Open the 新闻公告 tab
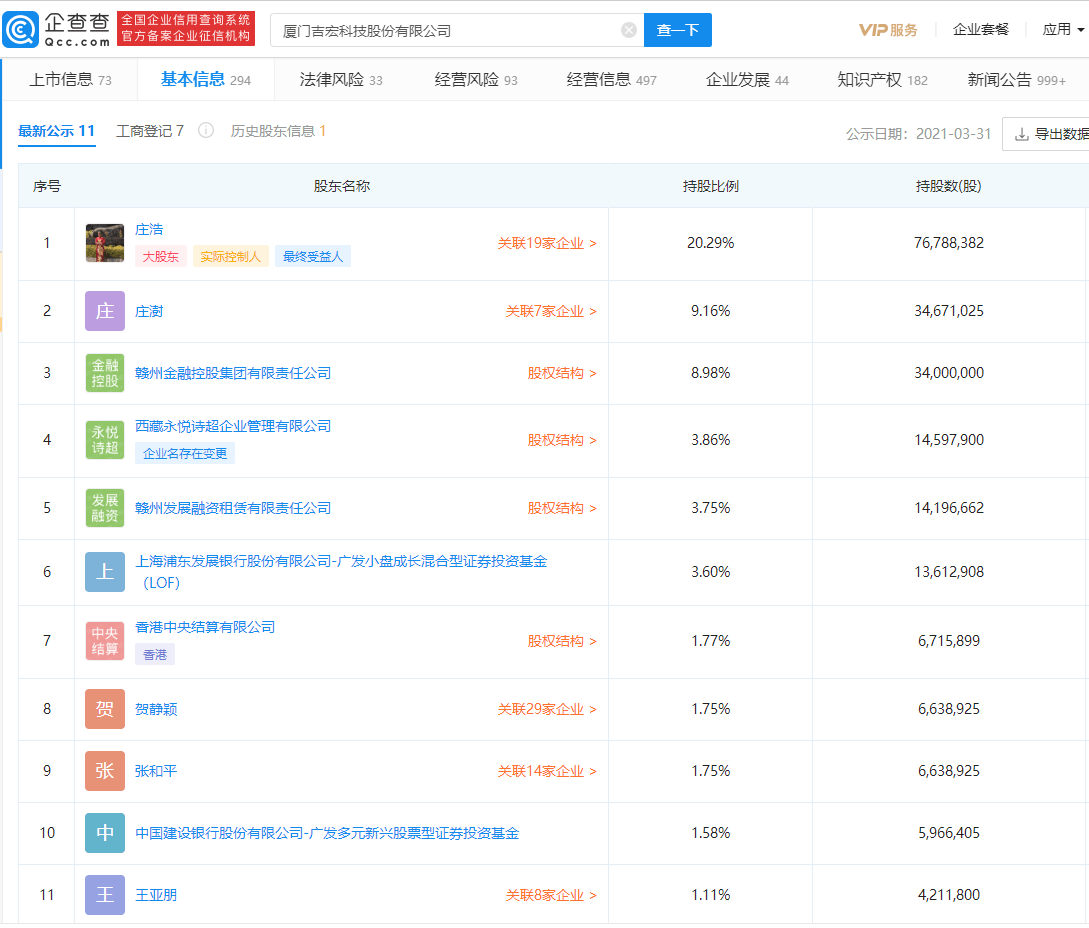The width and height of the screenshot is (1089, 928). pyautogui.click(x=1016, y=80)
